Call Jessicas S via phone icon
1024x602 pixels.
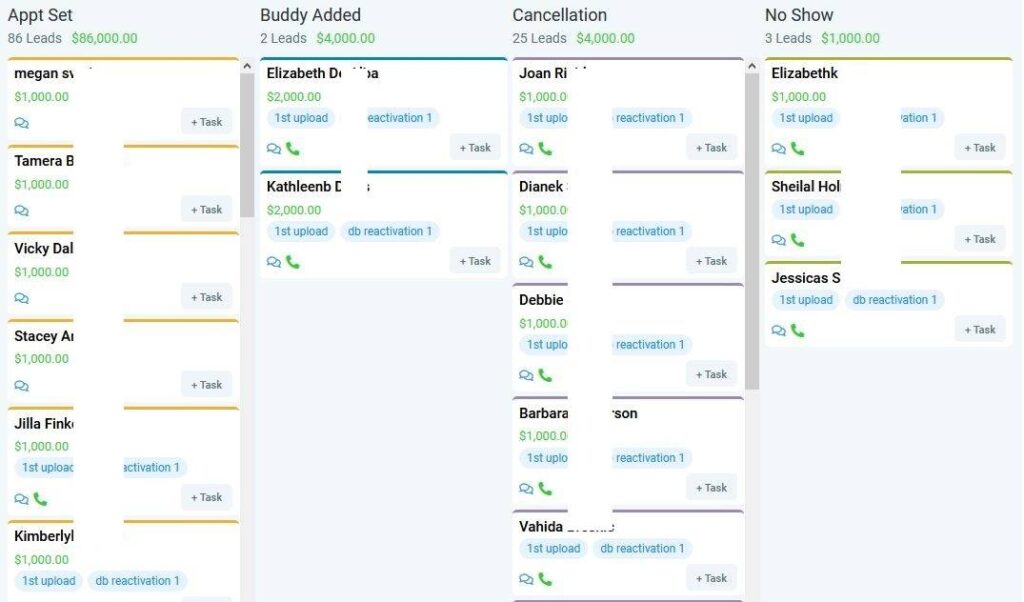click(797, 330)
